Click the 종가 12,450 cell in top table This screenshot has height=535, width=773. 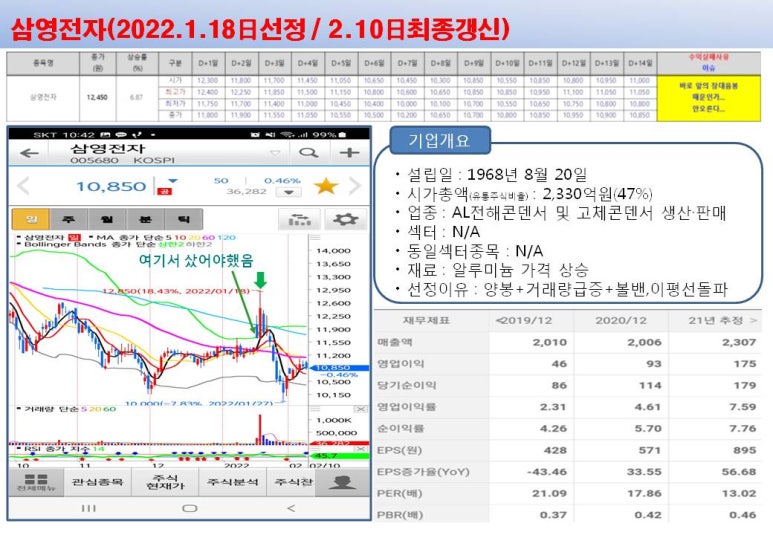pos(97,97)
